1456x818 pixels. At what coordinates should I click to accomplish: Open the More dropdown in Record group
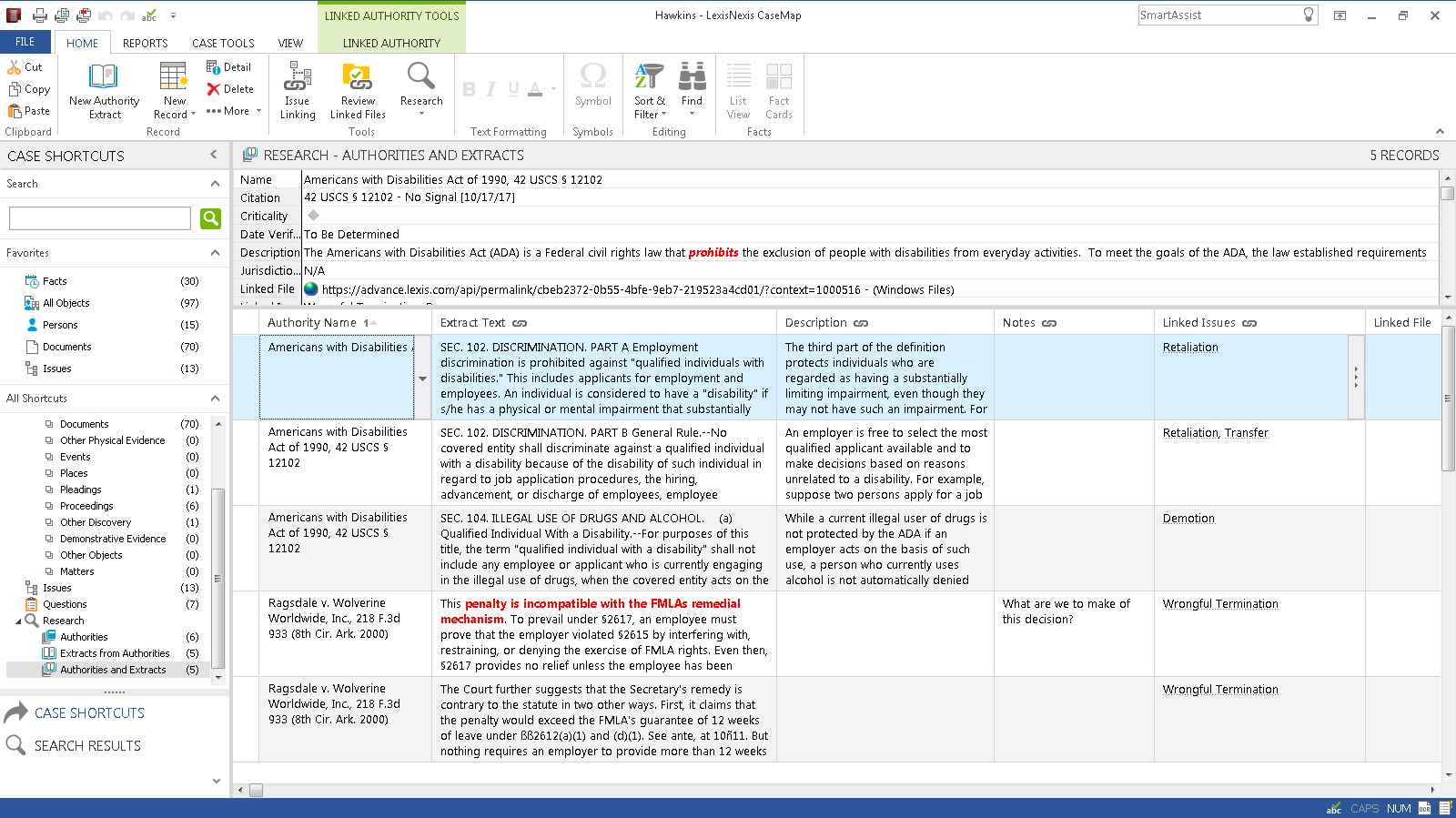pyautogui.click(x=234, y=111)
